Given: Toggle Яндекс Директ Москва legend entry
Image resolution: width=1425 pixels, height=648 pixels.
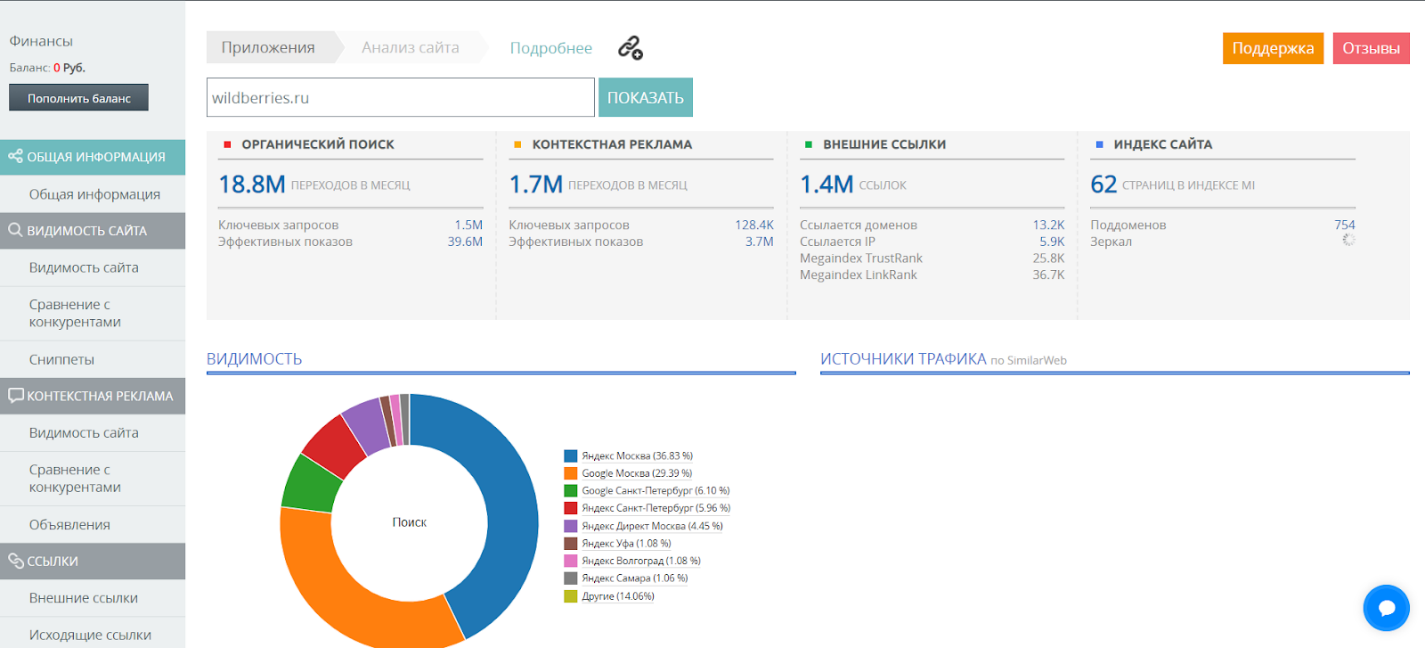Looking at the screenshot, I should [643, 526].
